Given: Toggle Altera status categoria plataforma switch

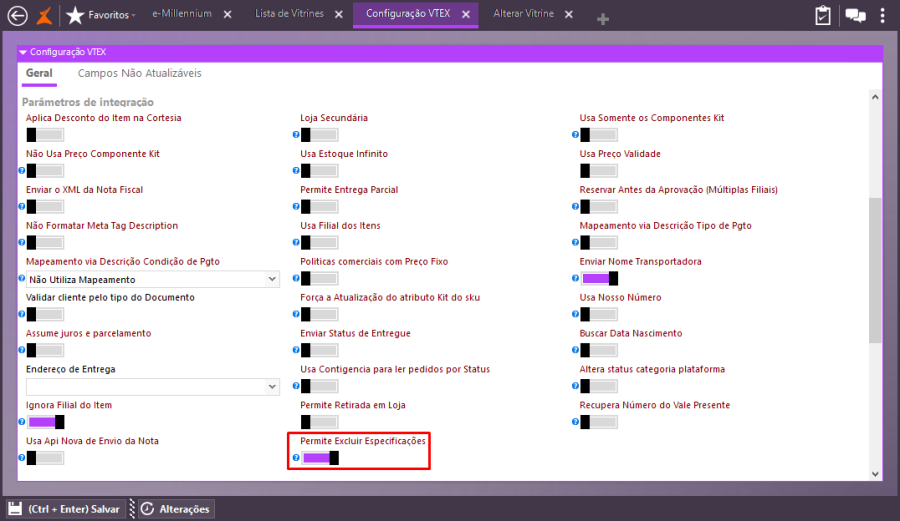Looking at the screenshot, I should 599,386.
